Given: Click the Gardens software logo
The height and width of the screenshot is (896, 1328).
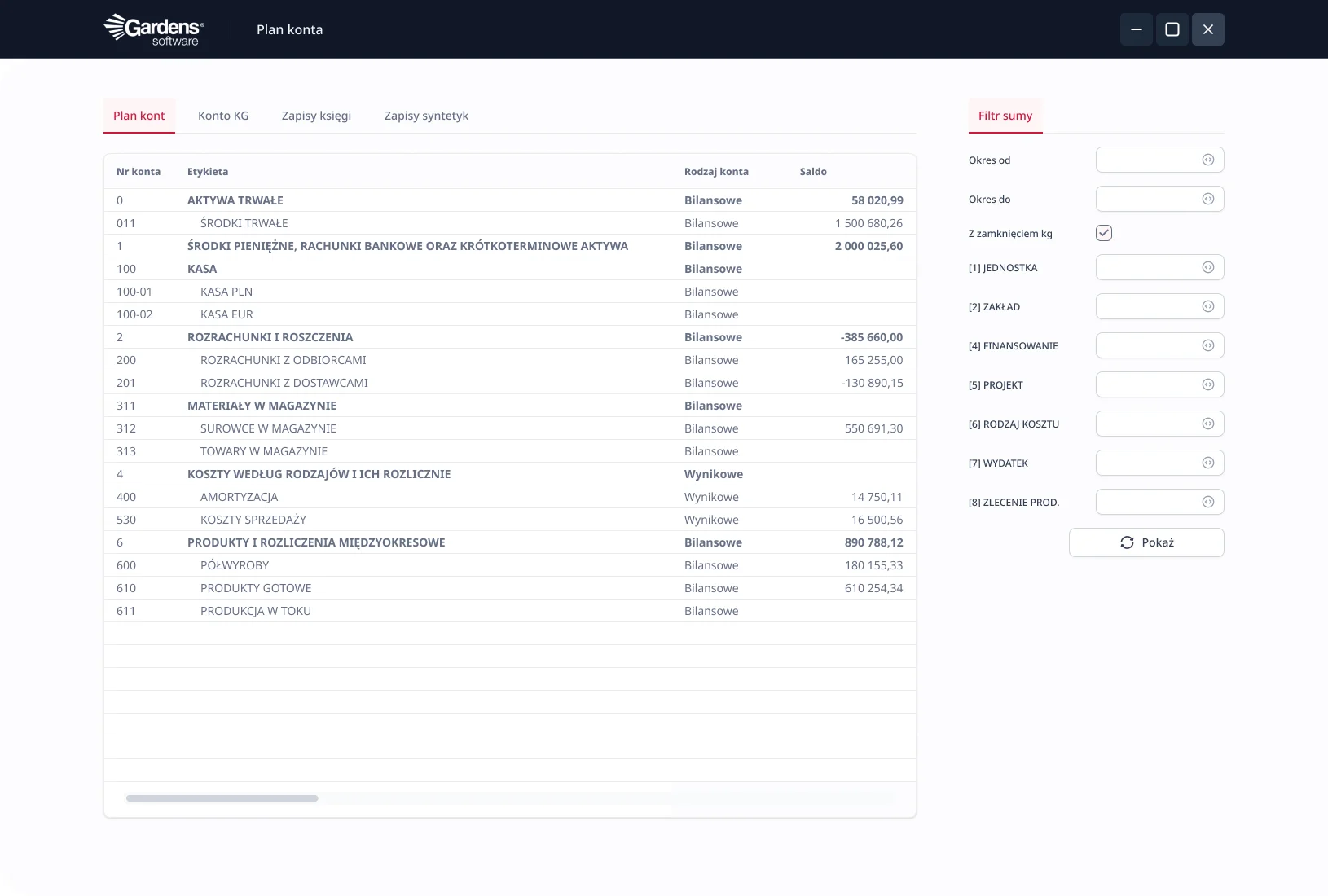Looking at the screenshot, I should coord(154,29).
